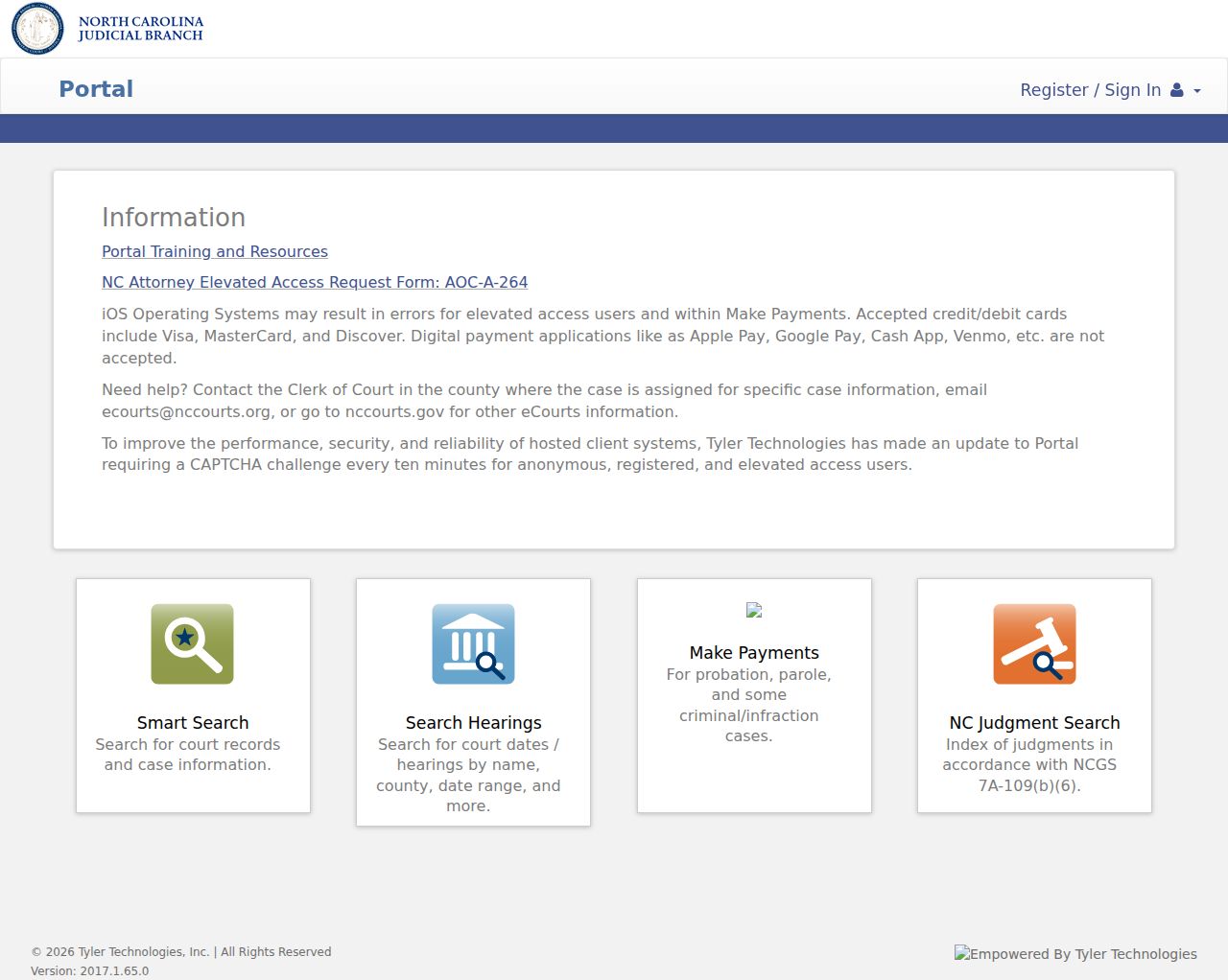Open the Smart Search magnifier icon

pos(193,644)
